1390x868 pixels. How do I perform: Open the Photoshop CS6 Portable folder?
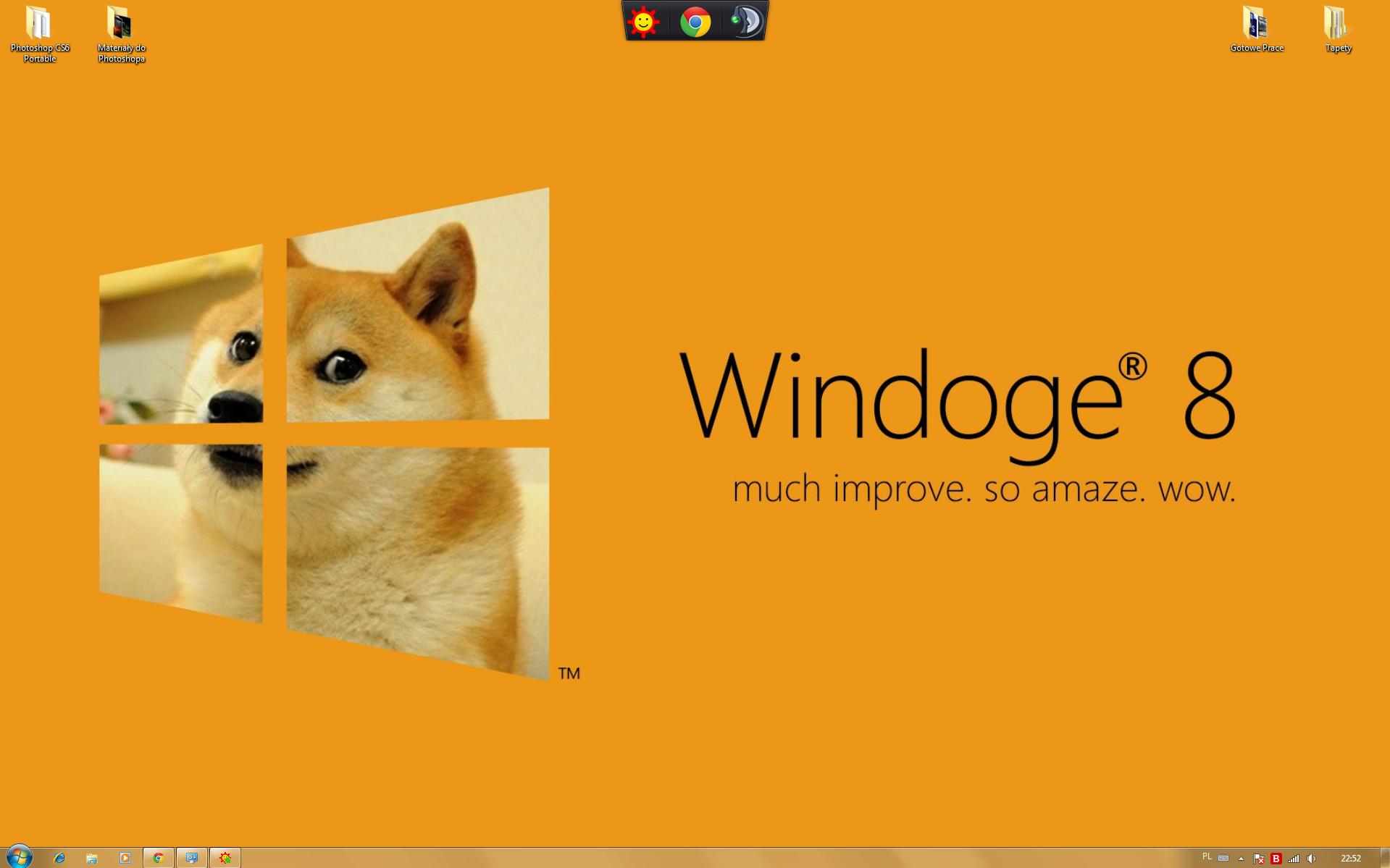39,33
